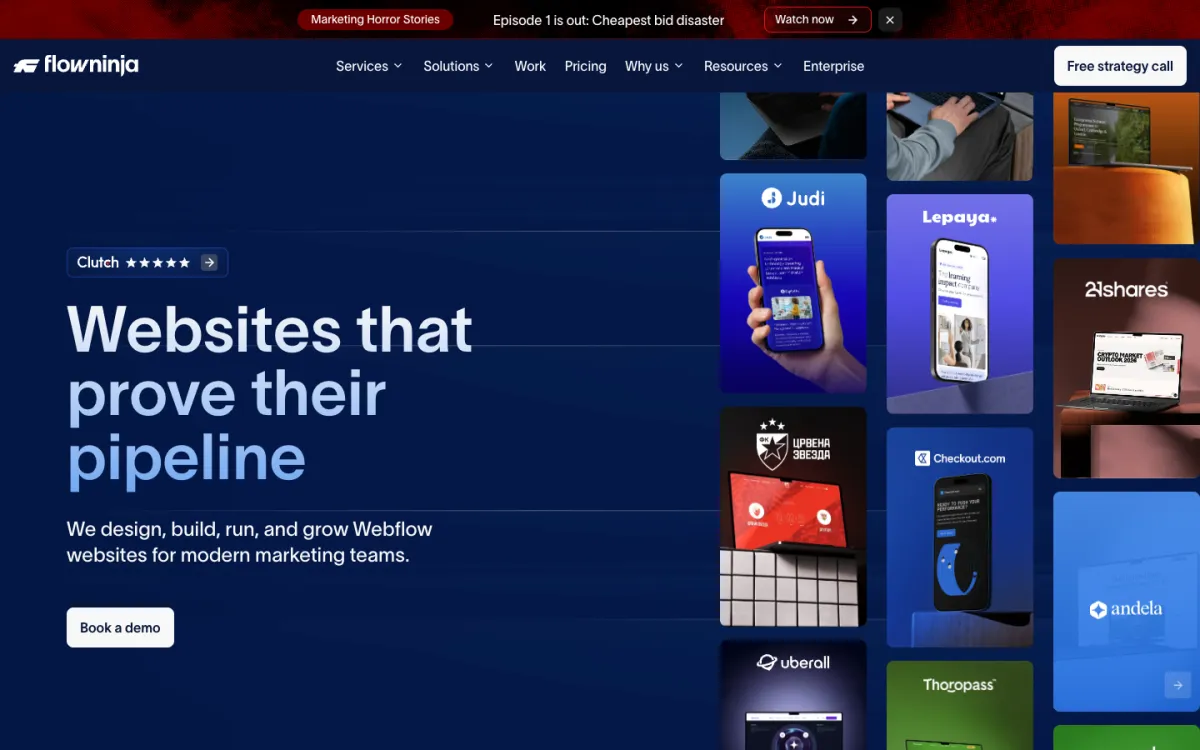The height and width of the screenshot is (750, 1200).
Task: Expand the Services dropdown
Action: tap(369, 66)
